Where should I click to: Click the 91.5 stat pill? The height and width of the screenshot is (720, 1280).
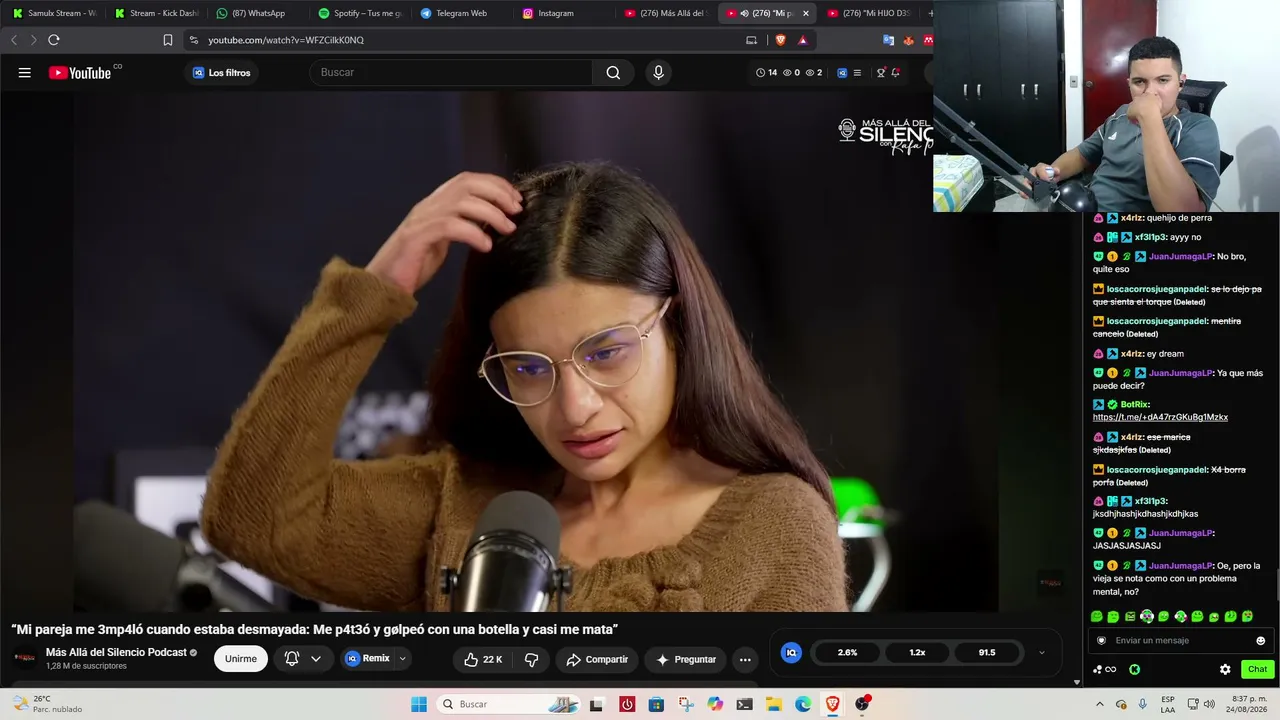coord(987,653)
